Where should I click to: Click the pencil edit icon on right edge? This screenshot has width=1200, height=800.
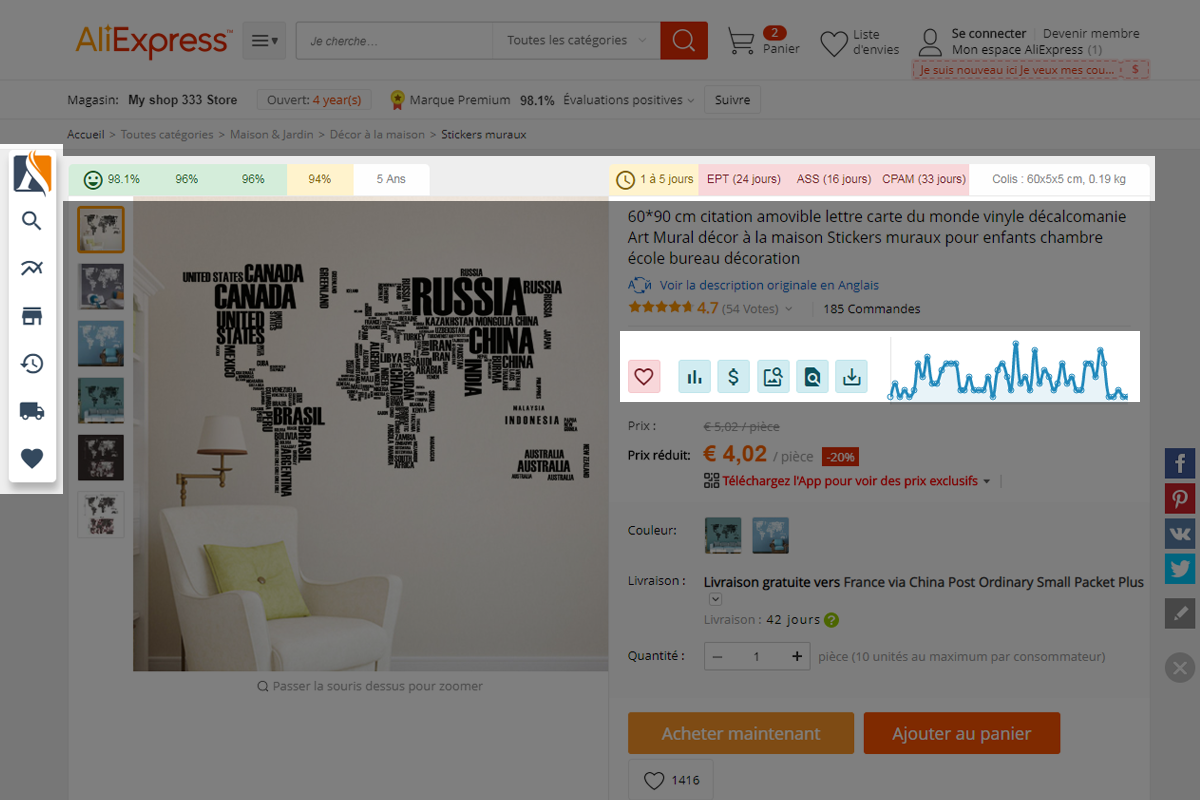(1180, 613)
